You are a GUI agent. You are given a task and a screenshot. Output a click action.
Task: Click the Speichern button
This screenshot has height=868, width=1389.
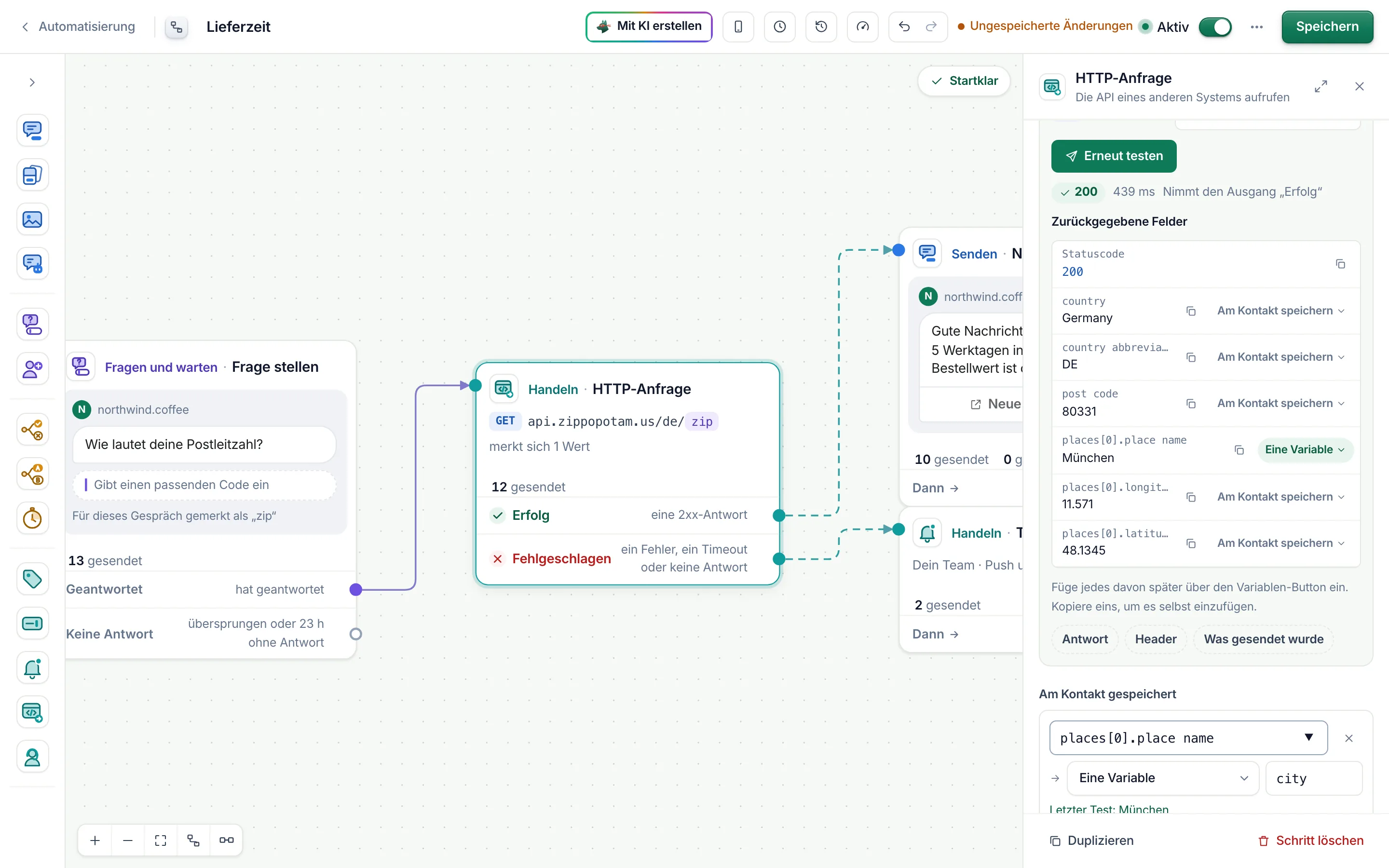1327,27
